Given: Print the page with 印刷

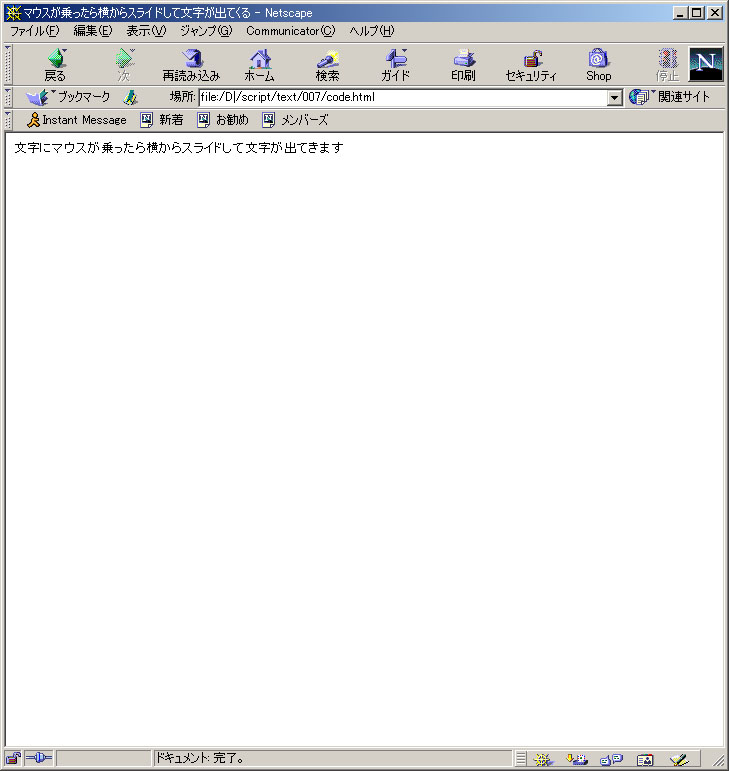Looking at the screenshot, I should [x=463, y=64].
